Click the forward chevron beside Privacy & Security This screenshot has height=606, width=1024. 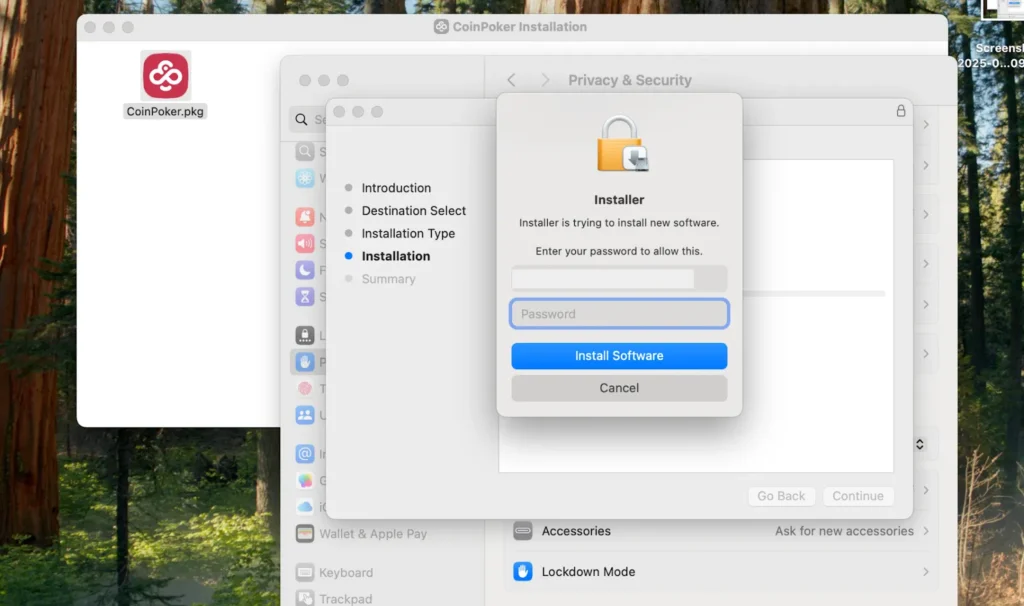[545, 80]
